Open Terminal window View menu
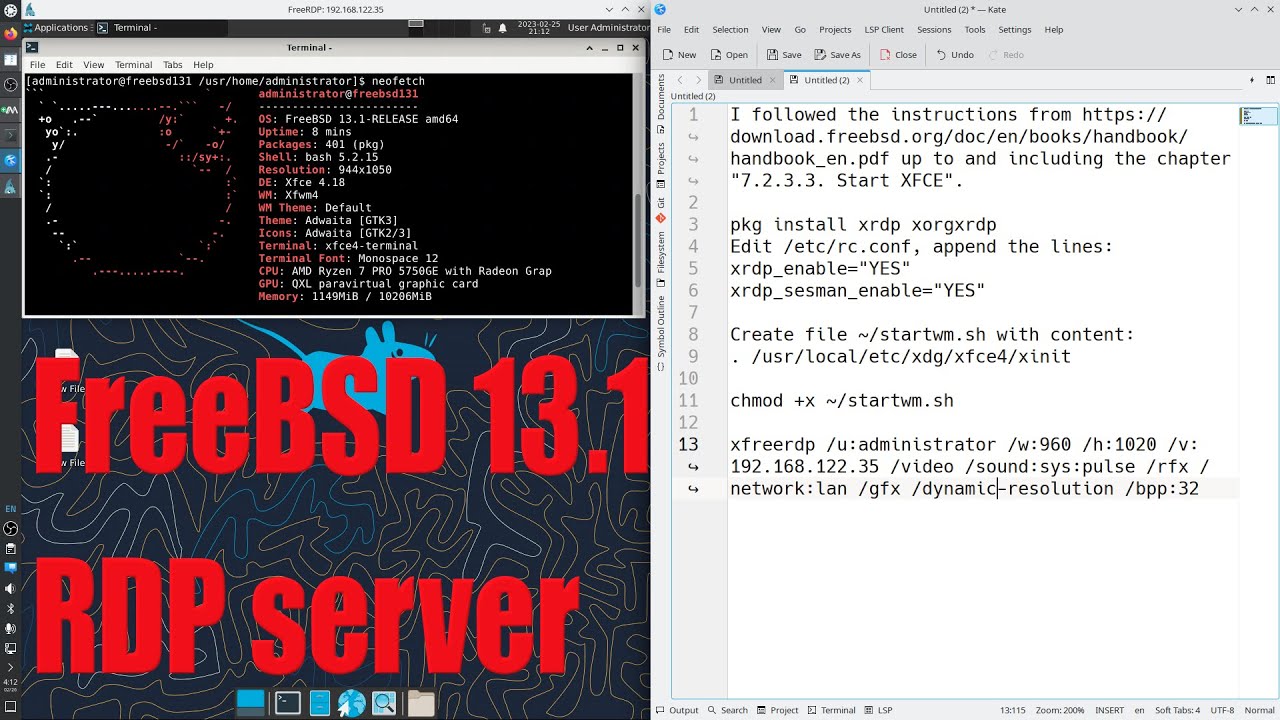Screen dimensions: 1280x720 [93, 64]
